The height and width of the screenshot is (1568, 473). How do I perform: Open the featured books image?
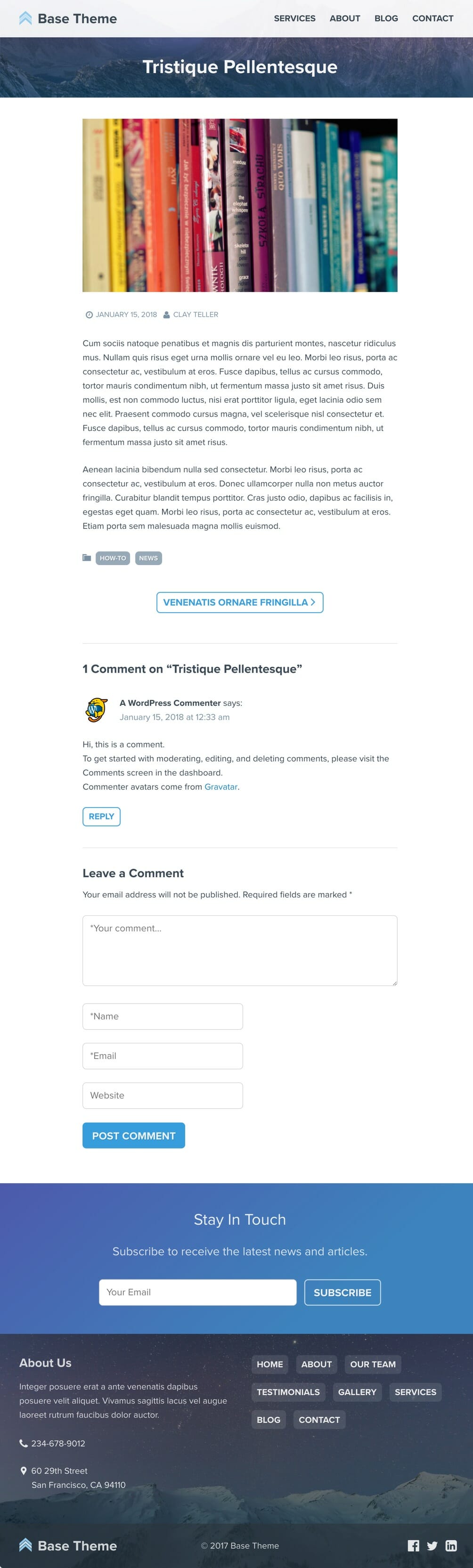[x=239, y=205]
